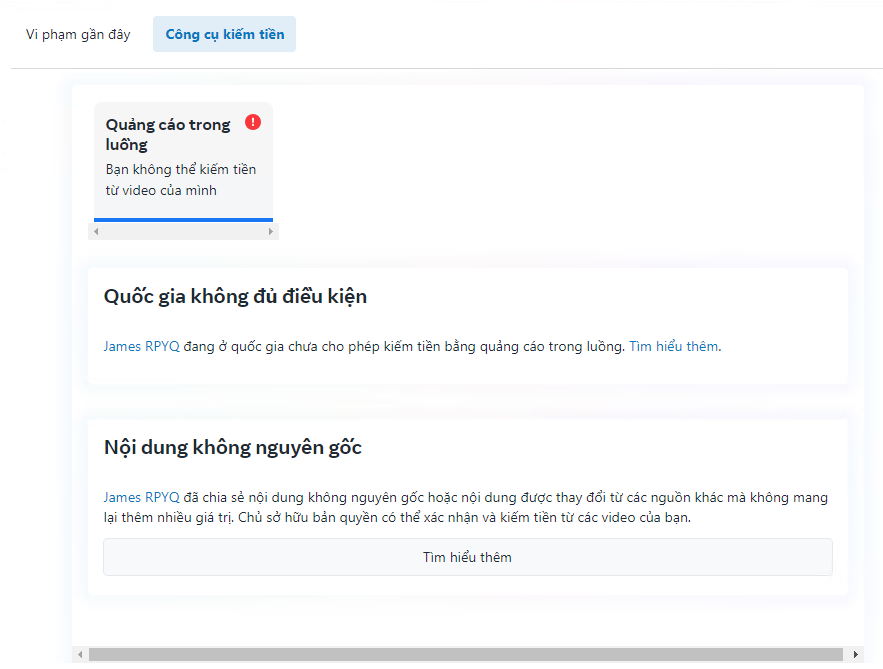Screen dimensions: 883x669
Task: Switch to the Vi phạm gần đây tab
Action: pos(78,34)
